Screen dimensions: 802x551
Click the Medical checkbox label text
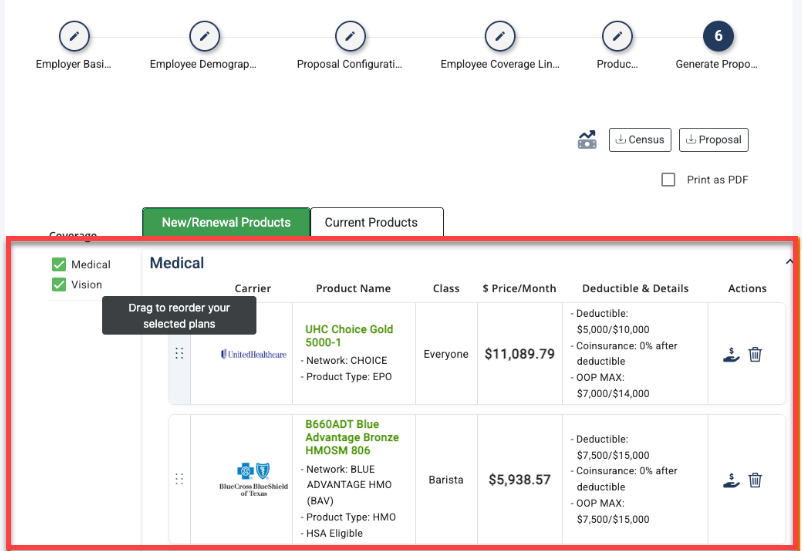tap(91, 265)
